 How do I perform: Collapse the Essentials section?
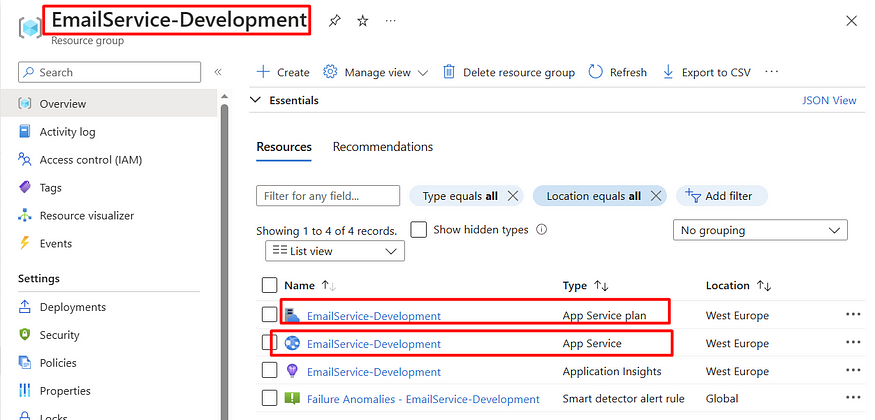pos(256,100)
